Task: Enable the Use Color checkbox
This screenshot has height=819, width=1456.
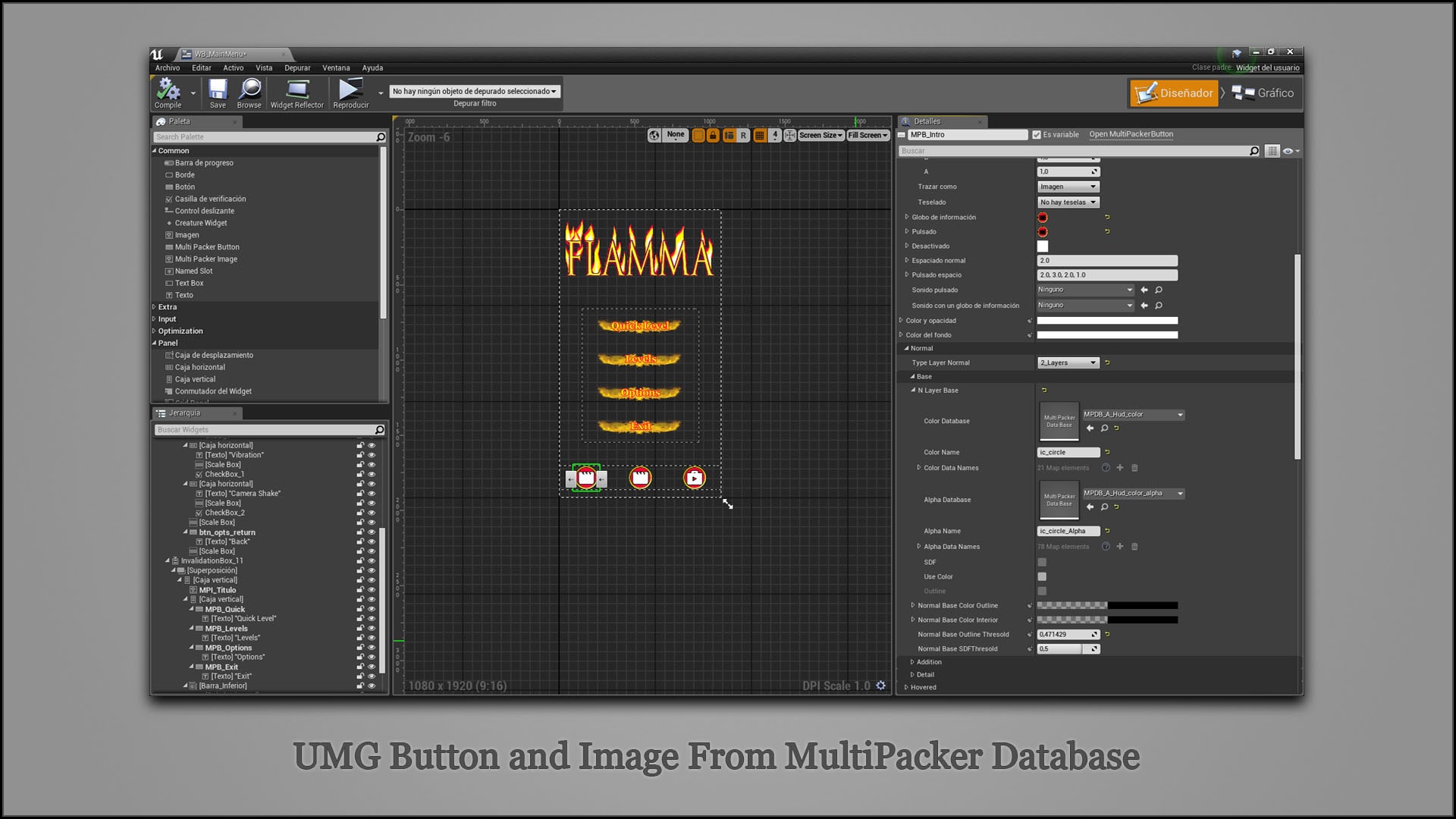Action: coord(1042,576)
